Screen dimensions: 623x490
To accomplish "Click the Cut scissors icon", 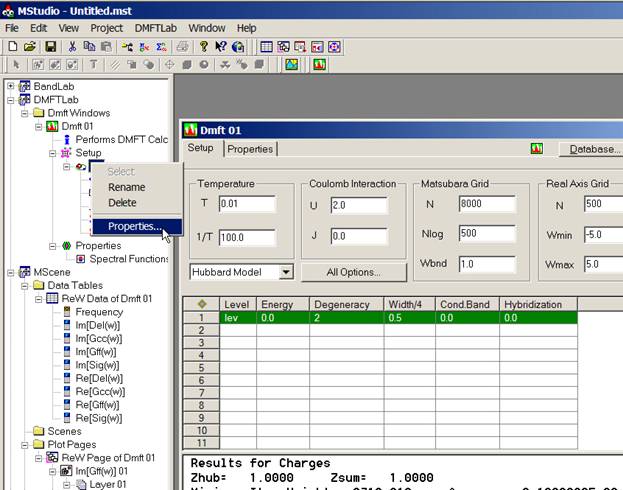I will click(72, 46).
